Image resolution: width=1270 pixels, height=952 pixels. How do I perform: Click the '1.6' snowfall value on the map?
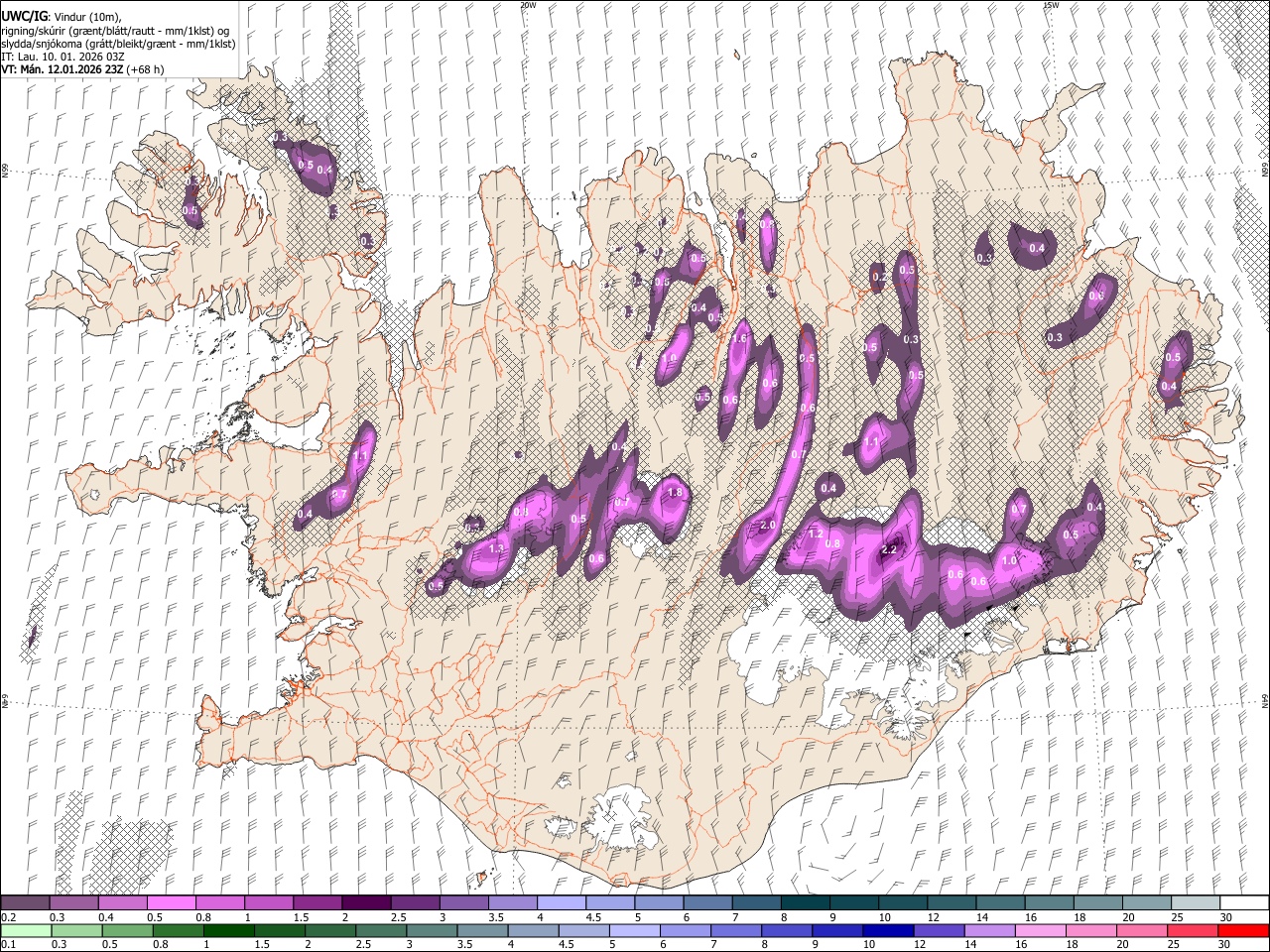coord(738,338)
